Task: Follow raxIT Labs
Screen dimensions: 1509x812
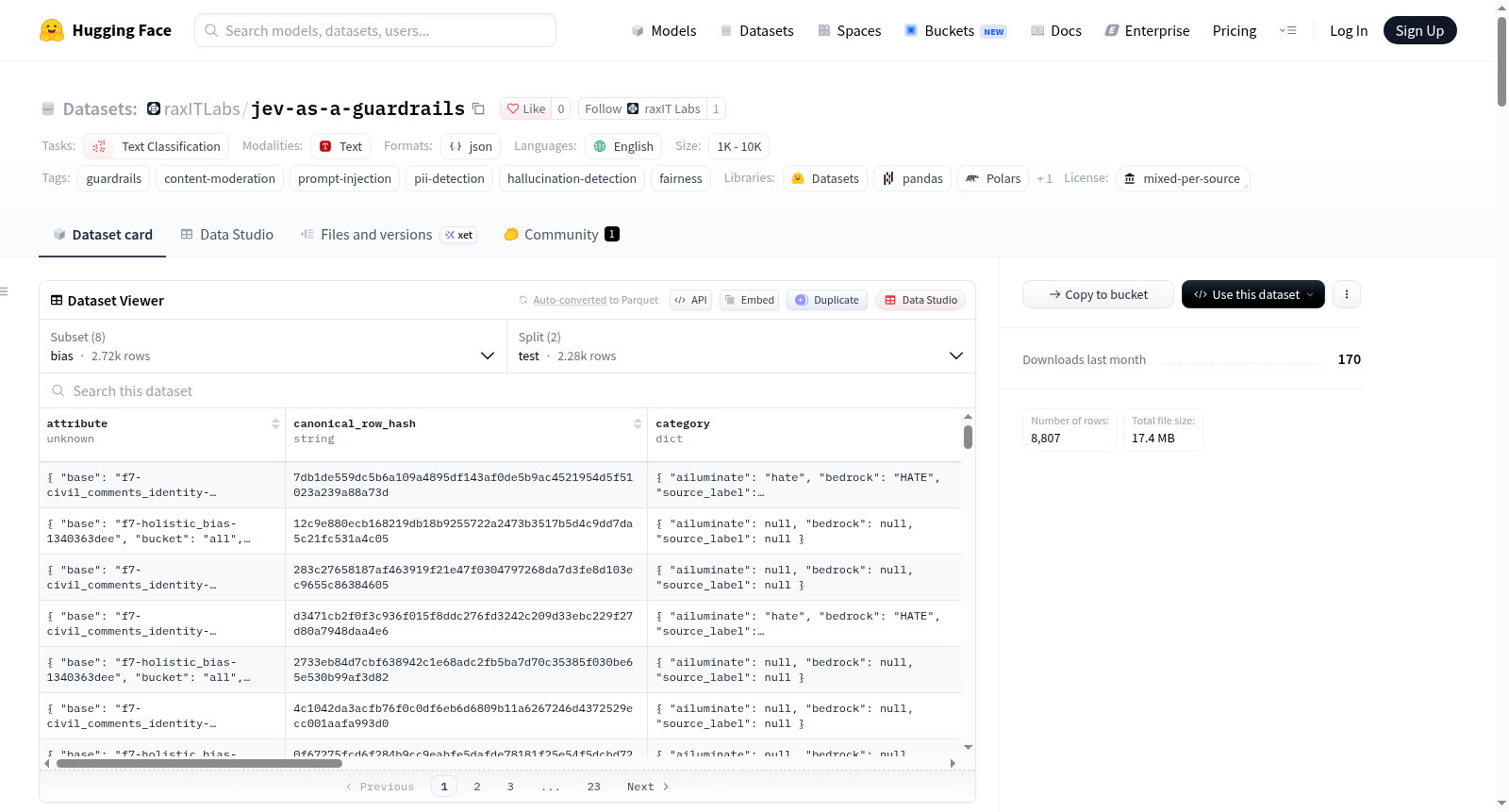Action: click(643, 108)
